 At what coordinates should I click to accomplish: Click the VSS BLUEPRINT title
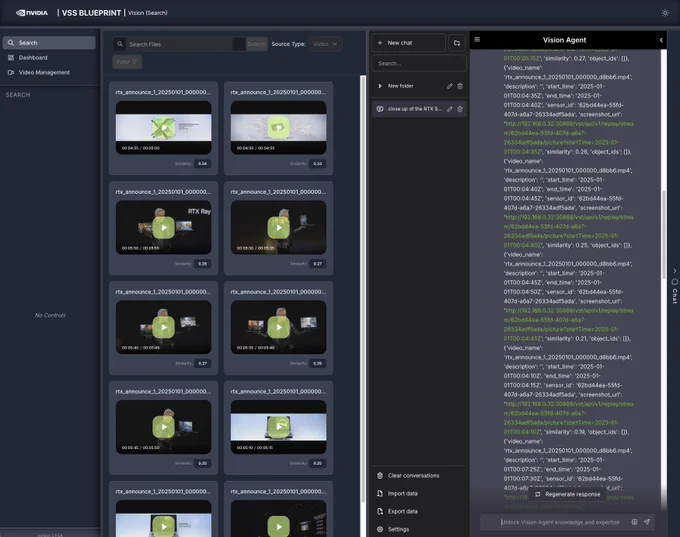click(x=91, y=13)
